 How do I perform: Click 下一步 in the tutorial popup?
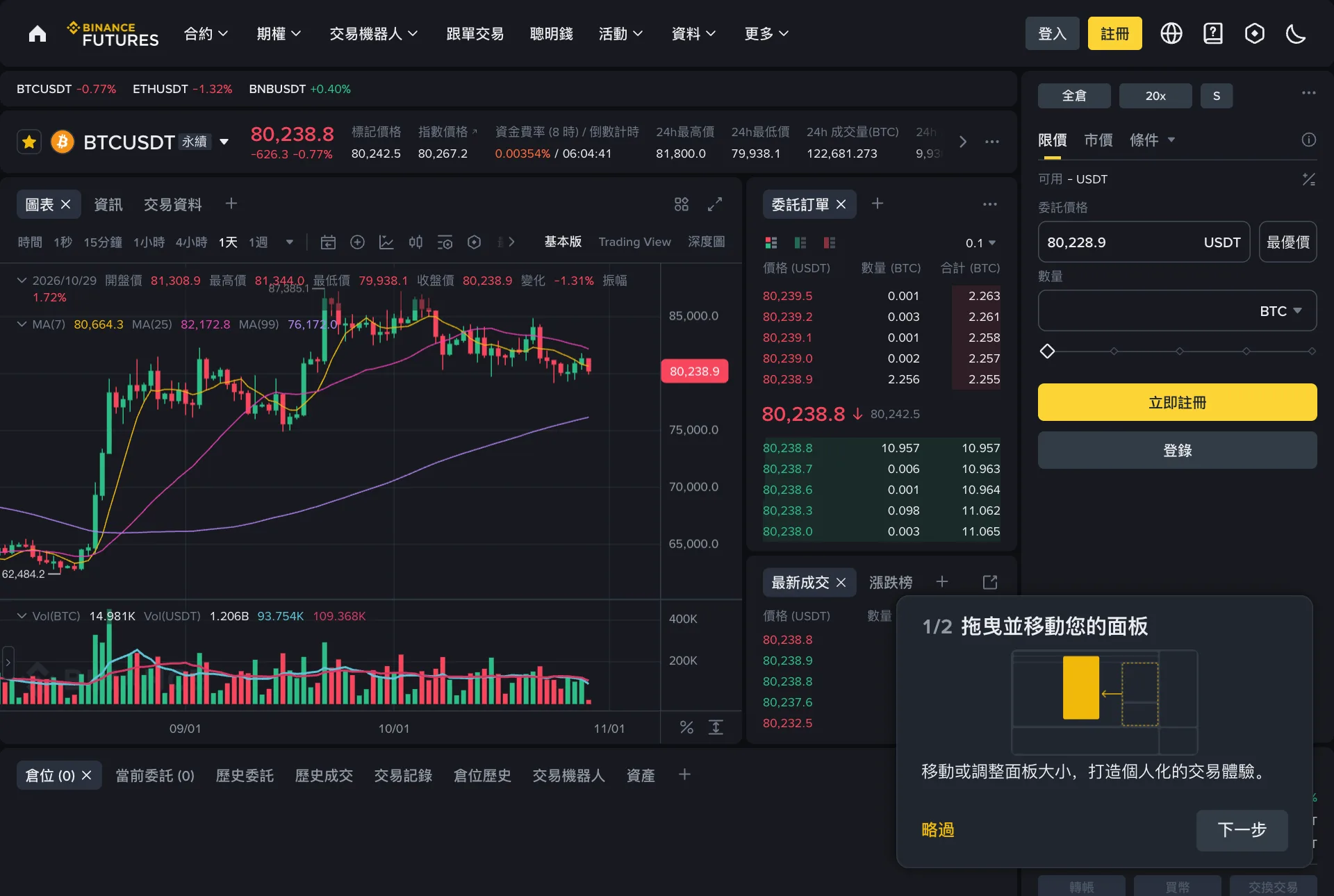pos(1242,830)
